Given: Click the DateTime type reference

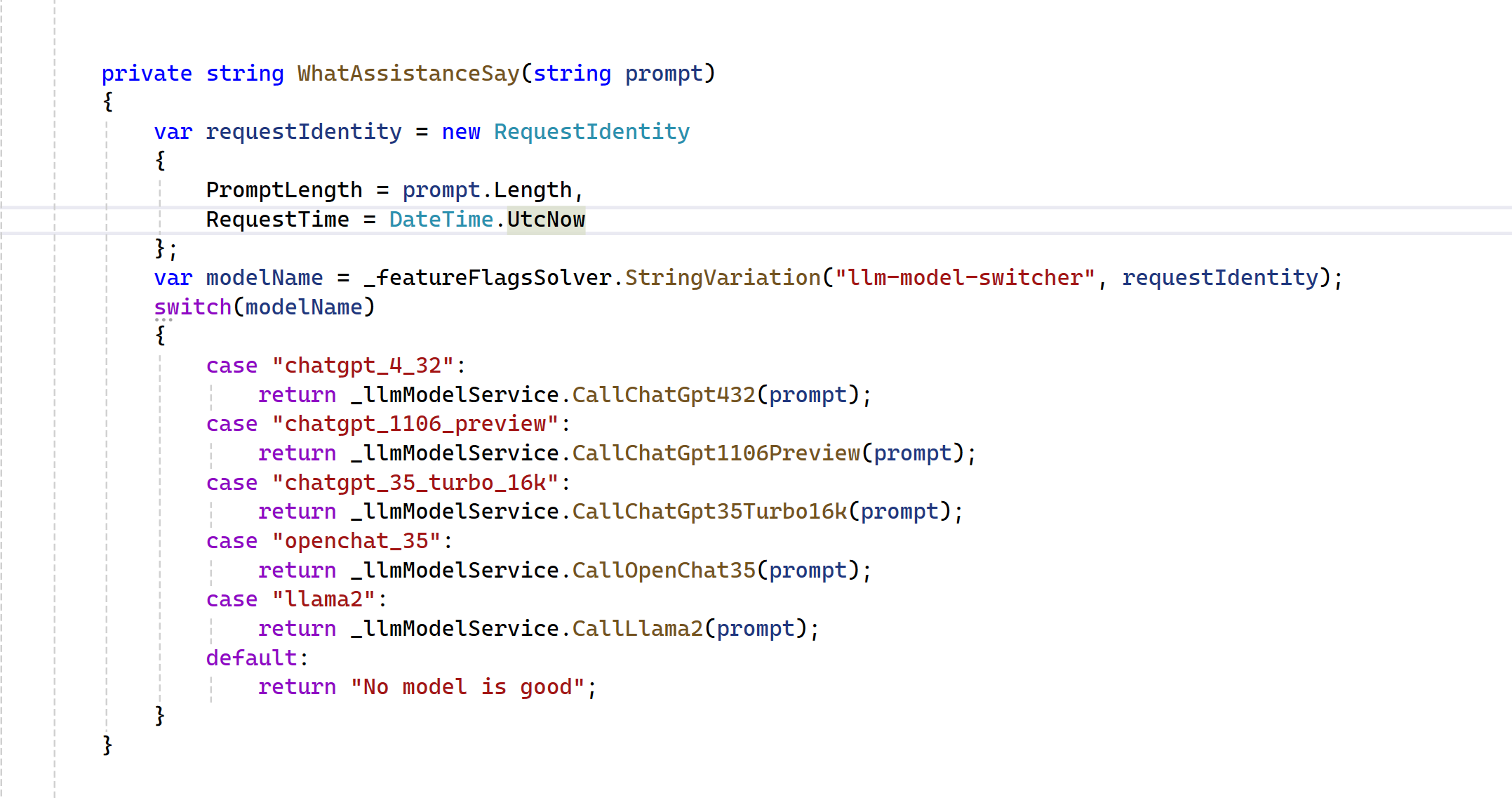Looking at the screenshot, I should 441,220.
